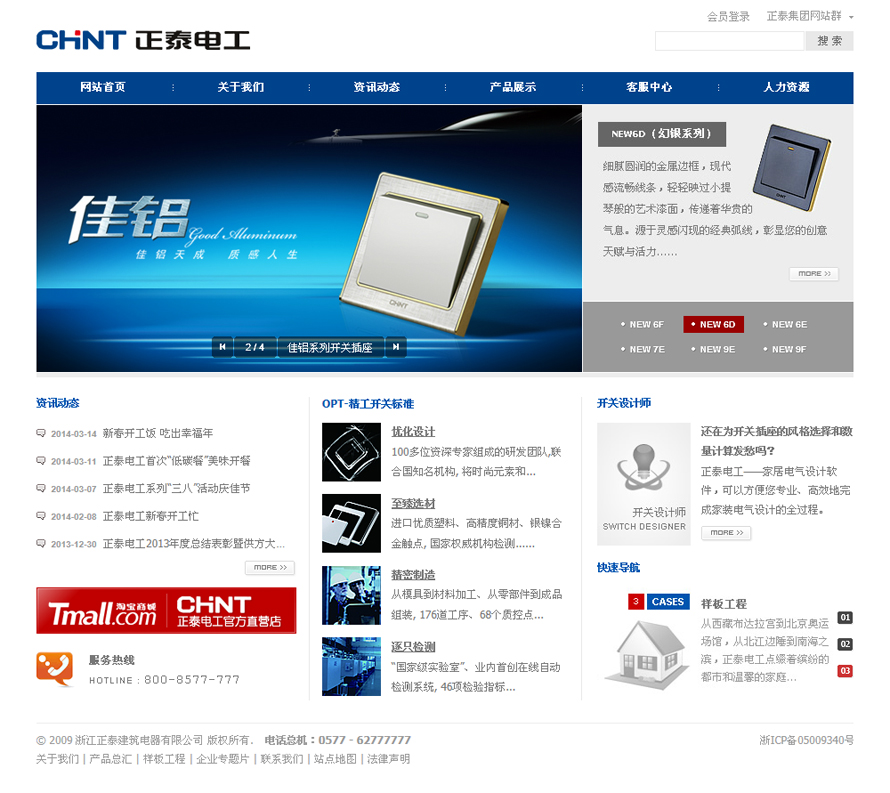
Task: Click the 会员登录 link
Action: 728,16
